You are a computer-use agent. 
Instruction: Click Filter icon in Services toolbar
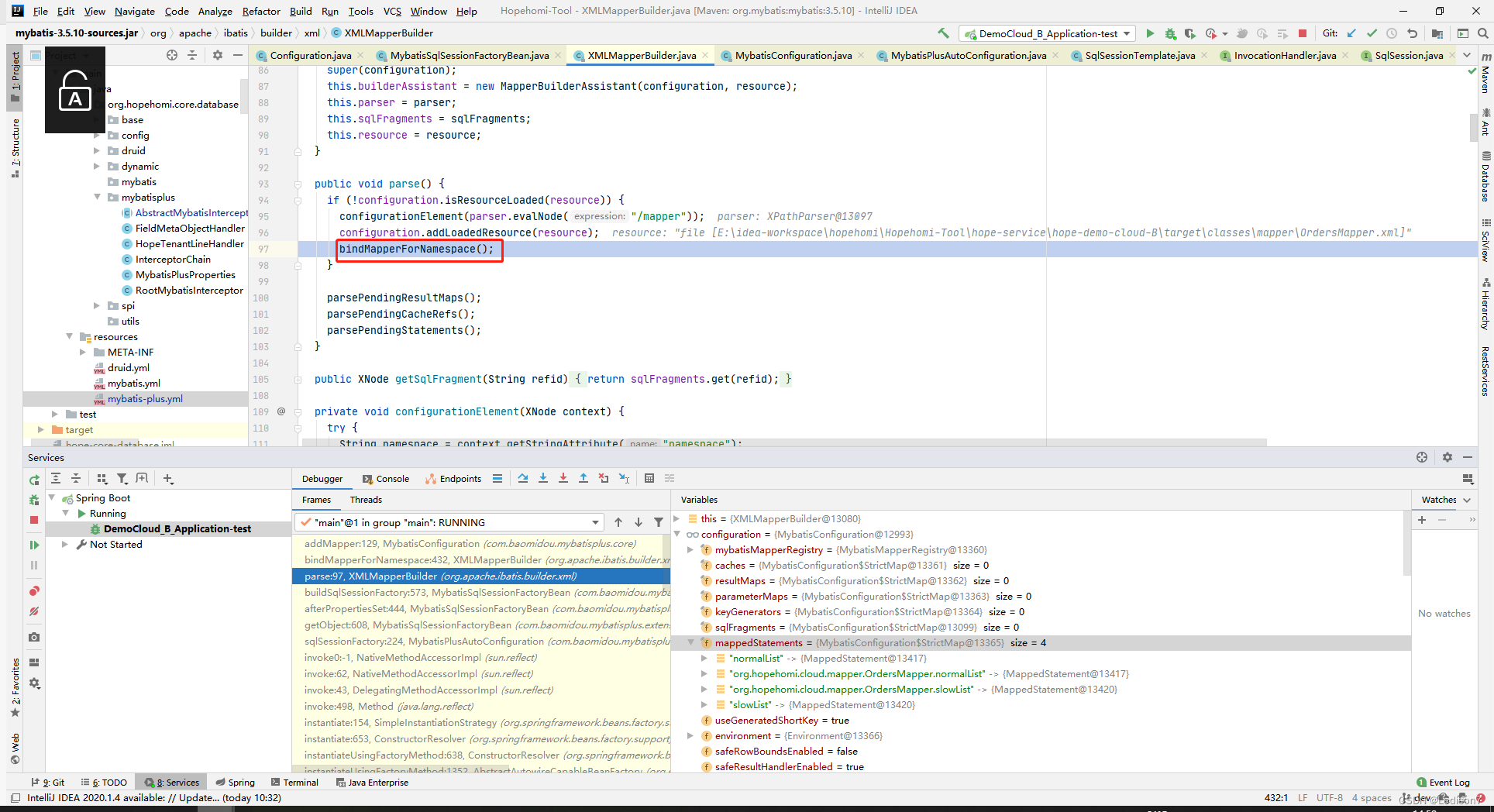click(122, 479)
